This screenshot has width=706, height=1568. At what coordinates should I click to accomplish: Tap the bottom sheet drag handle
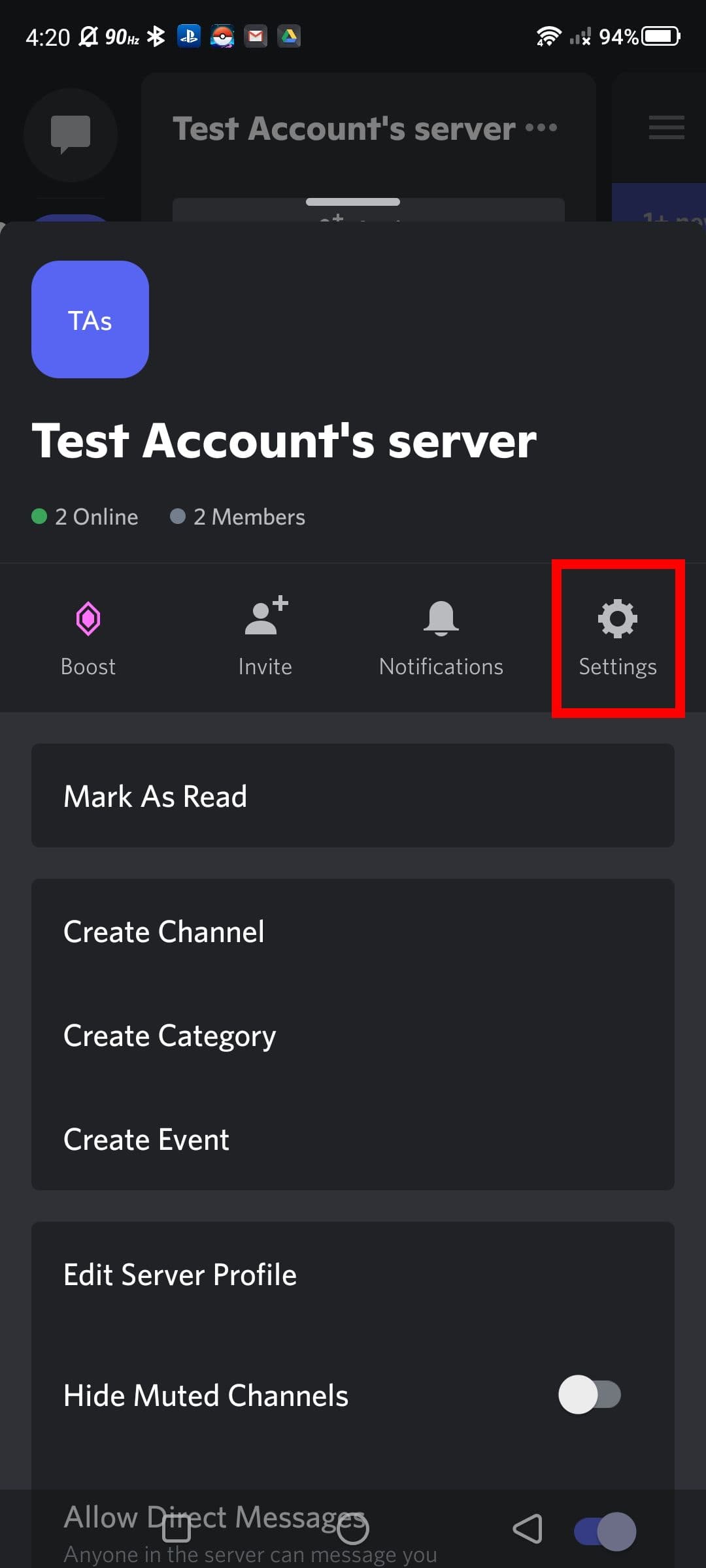click(x=353, y=202)
